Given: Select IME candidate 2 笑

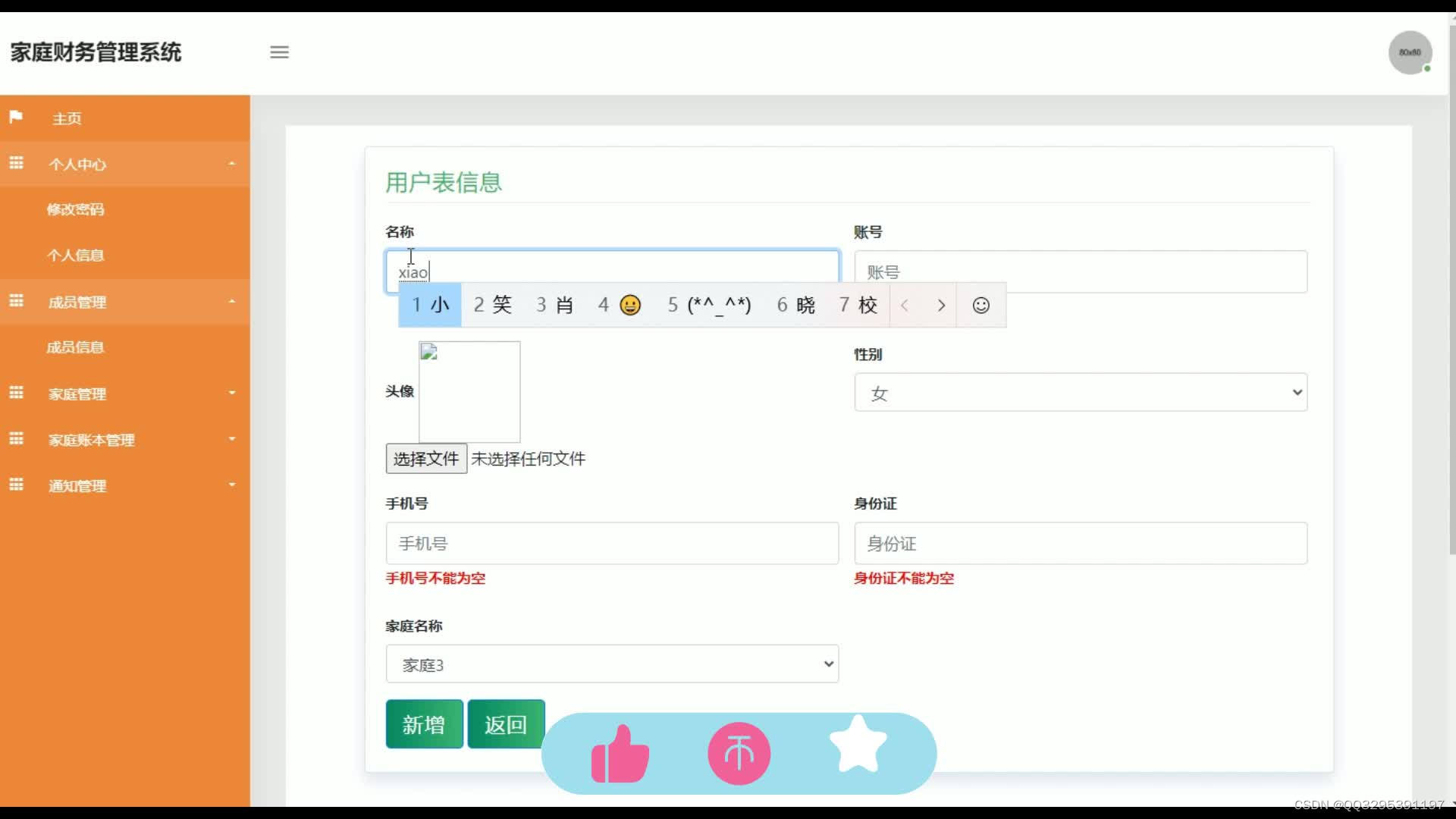Looking at the screenshot, I should click(492, 306).
